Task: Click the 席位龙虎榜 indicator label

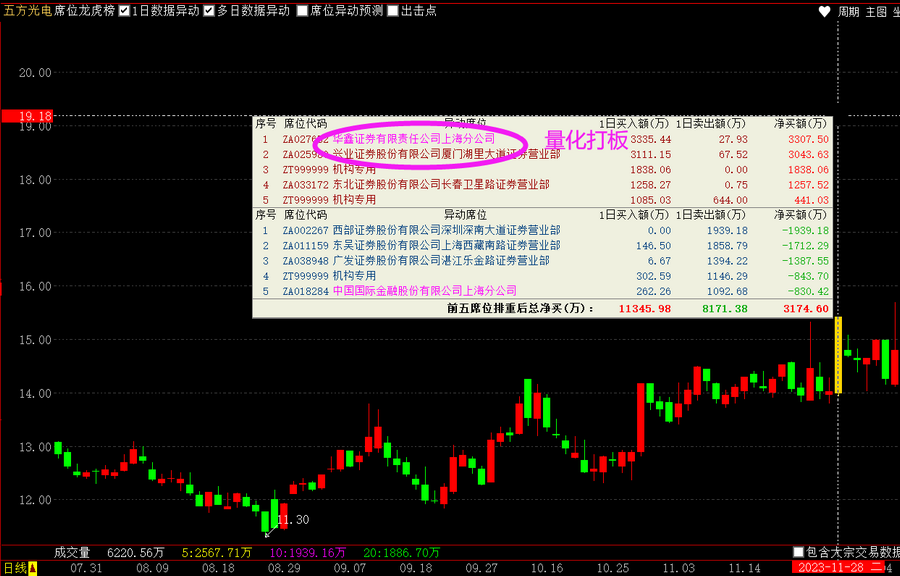Action: [84, 11]
